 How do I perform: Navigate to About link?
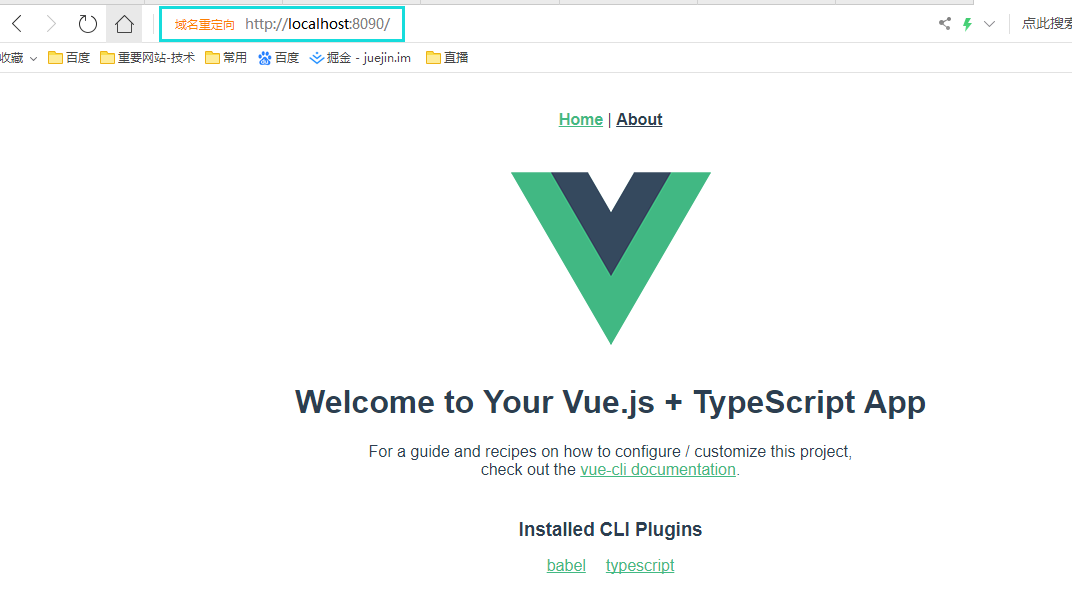pyautogui.click(x=639, y=120)
